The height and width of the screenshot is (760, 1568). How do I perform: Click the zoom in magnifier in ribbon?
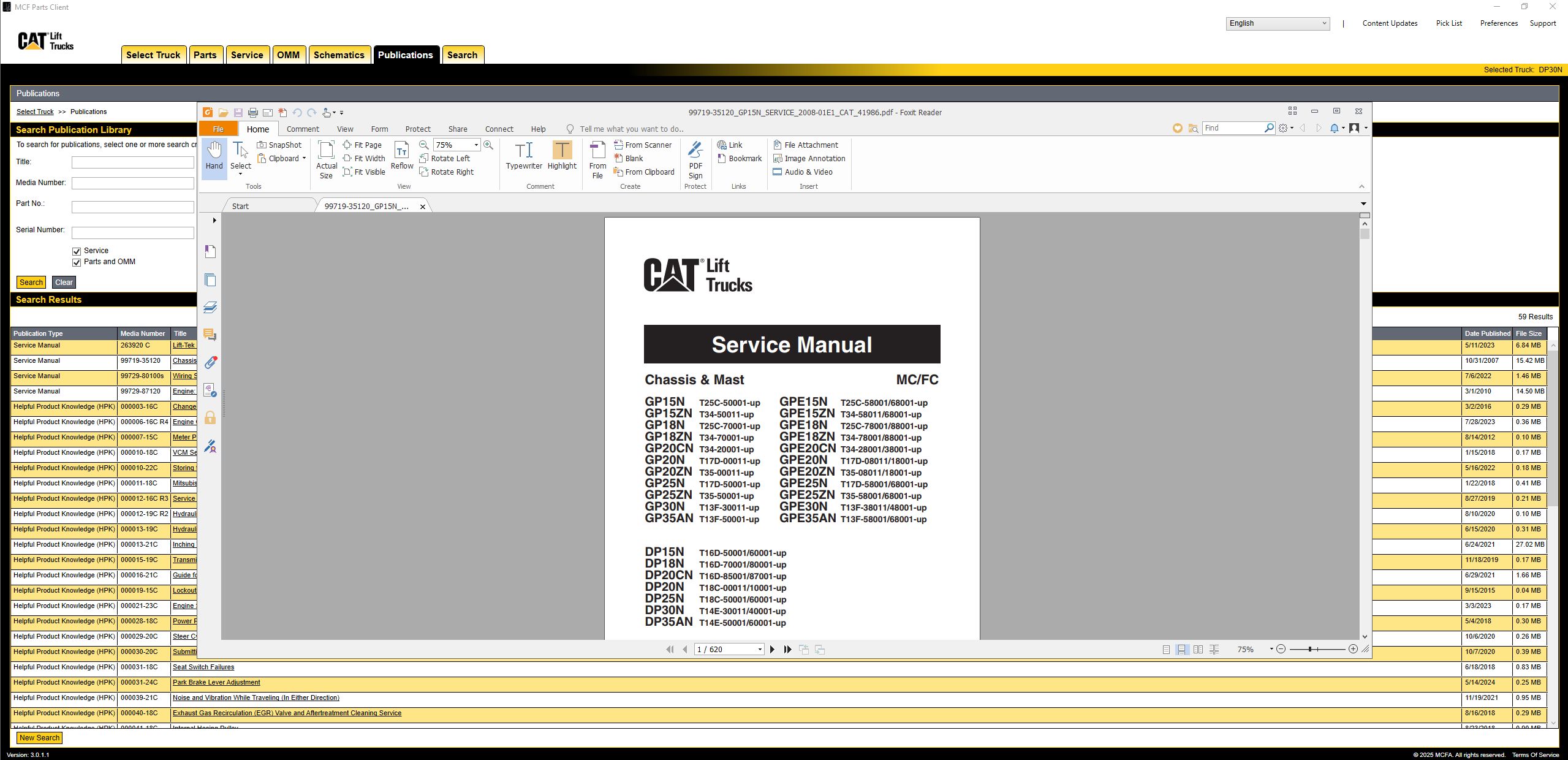pyautogui.click(x=488, y=145)
